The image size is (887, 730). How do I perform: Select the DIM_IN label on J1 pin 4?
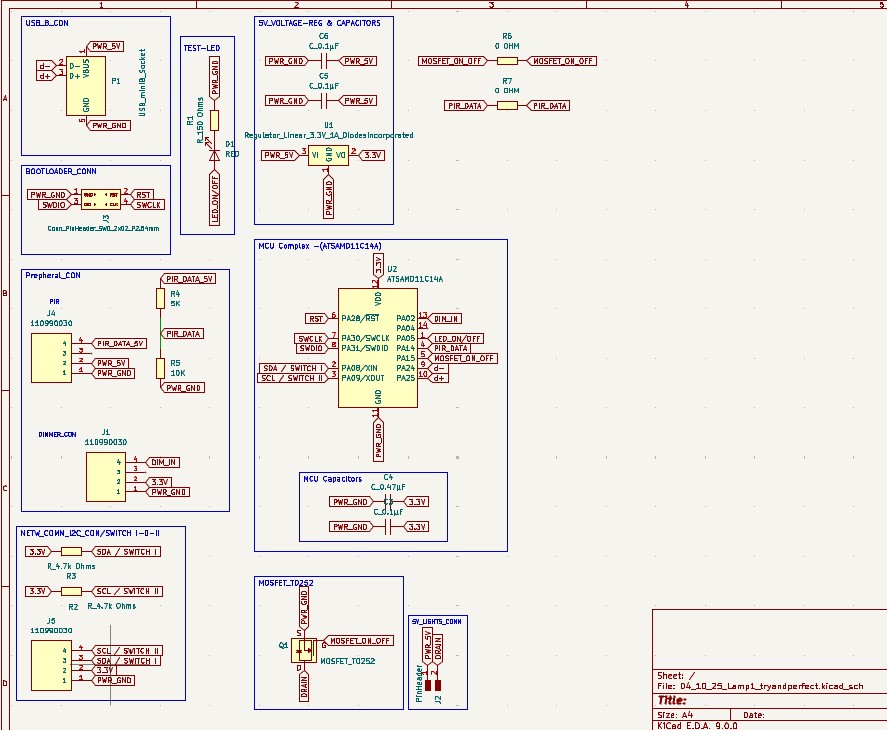click(163, 462)
